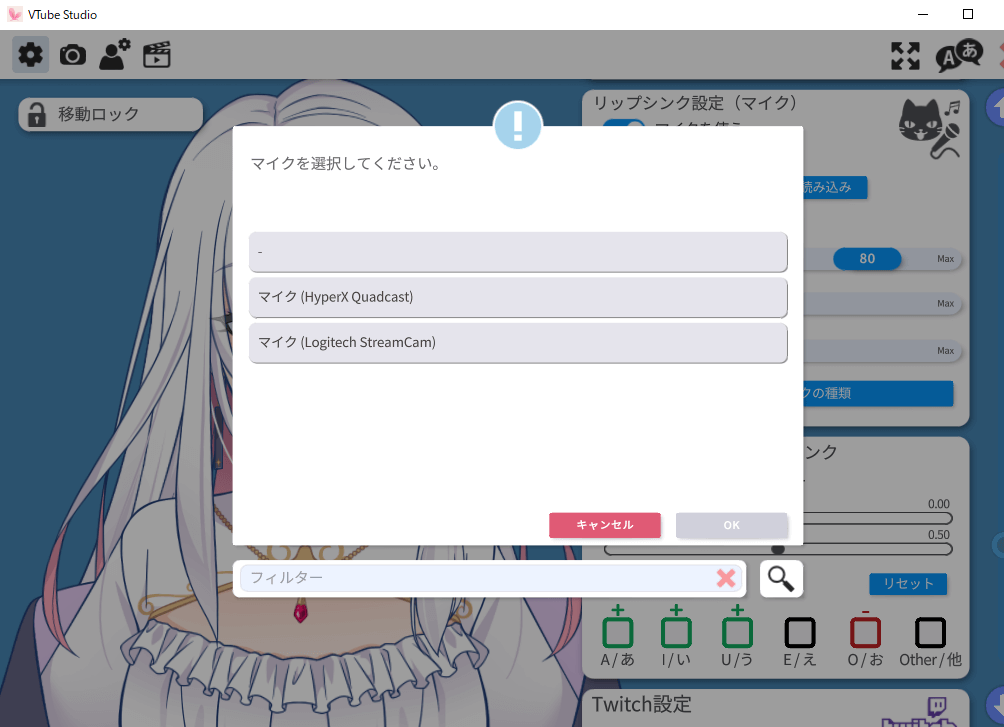
Task: Click the 0.00 slider track
Action: pos(877,518)
